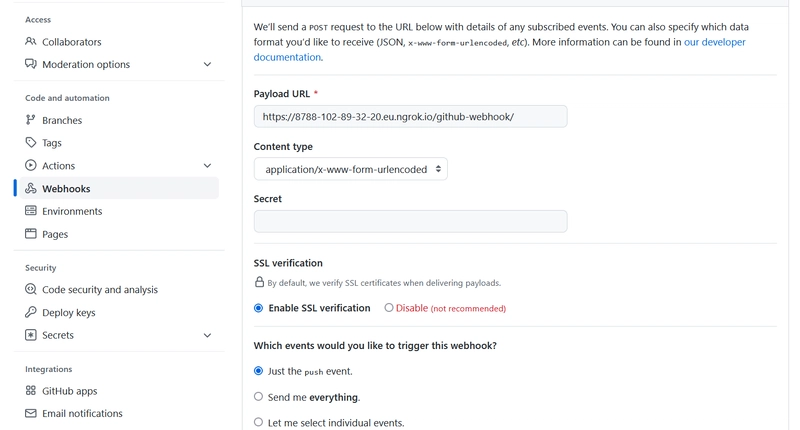The height and width of the screenshot is (430, 800).
Task: Click the Actions play icon
Action: [x=31, y=166]
